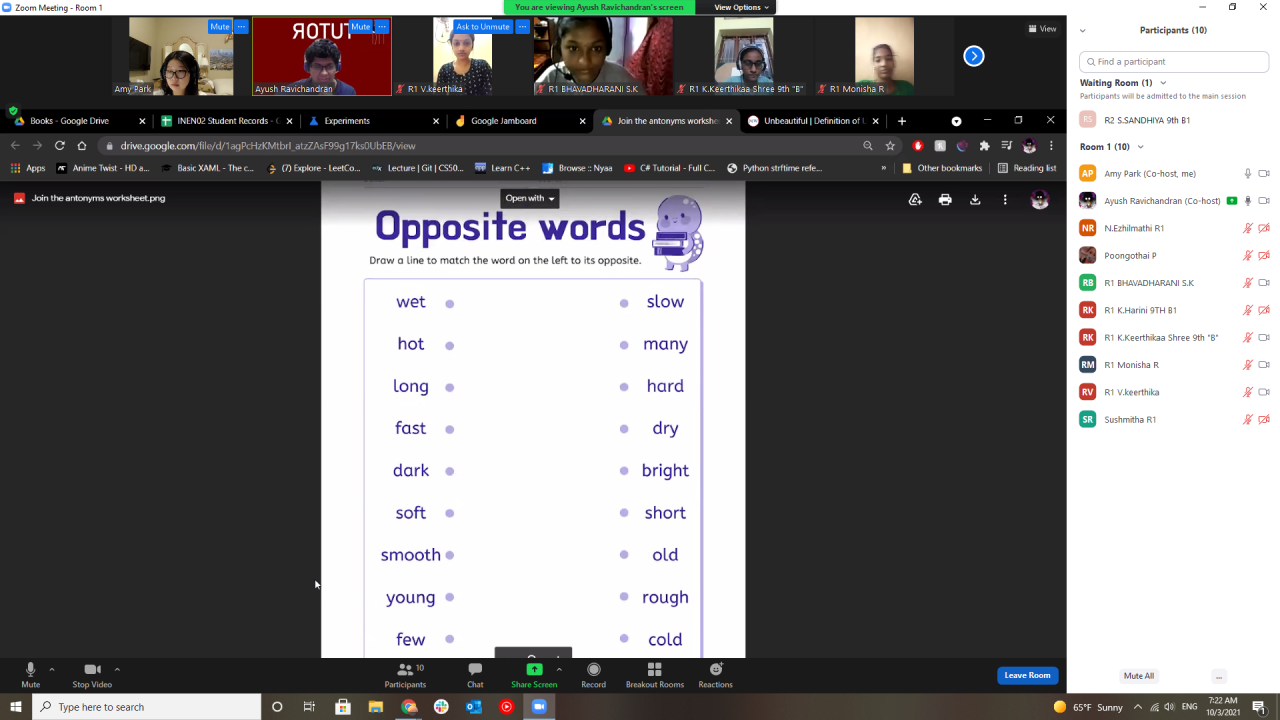Open the 'Open with' dropdown in Drive
Image resolution: width=1280 pixels, height=720 pixels.
pyautogui.click(x=530, y=198)
